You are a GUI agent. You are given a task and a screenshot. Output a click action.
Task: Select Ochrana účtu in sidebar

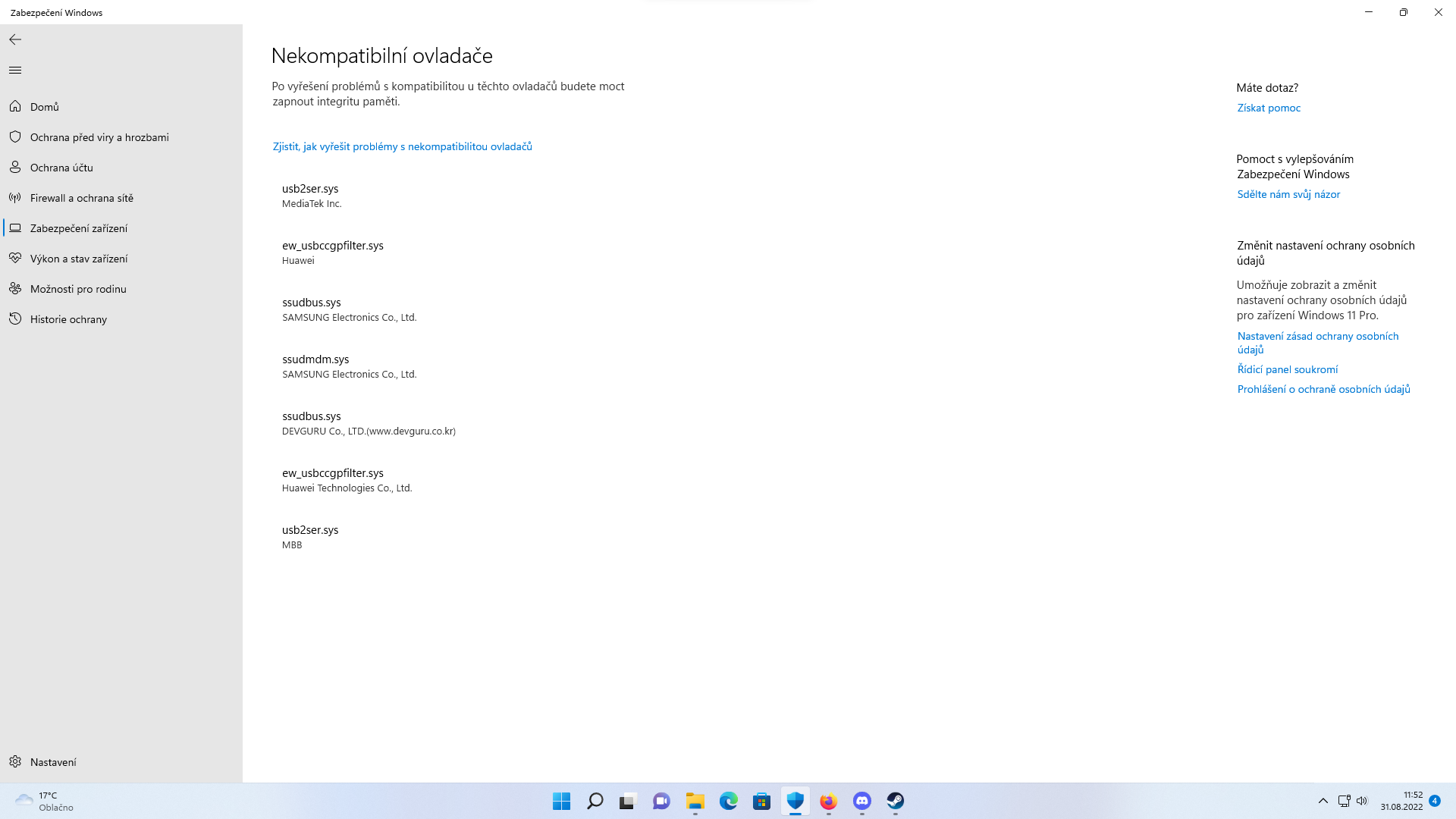click(61, 168)
